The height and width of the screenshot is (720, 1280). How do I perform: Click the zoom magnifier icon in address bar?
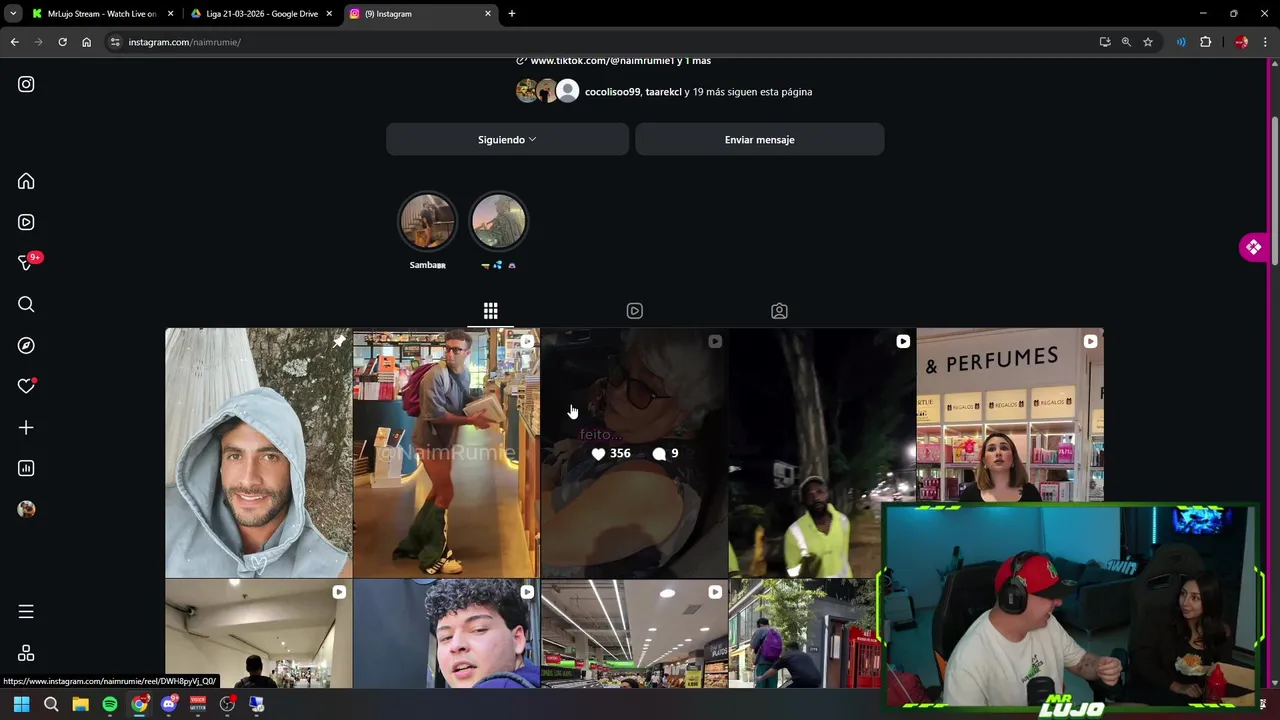[1126, 42]
